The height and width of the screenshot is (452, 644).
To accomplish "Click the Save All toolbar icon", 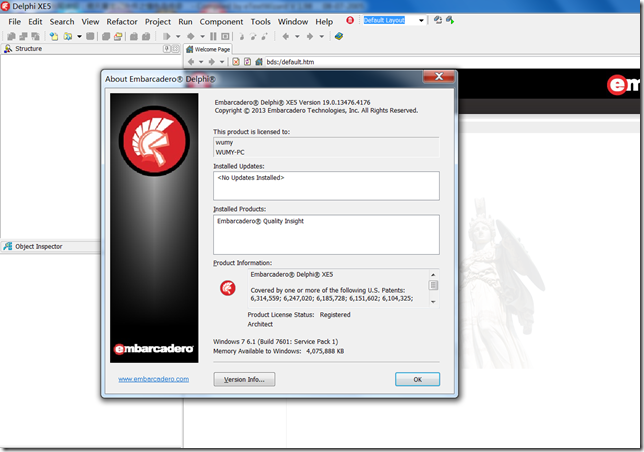I will click(x=106, y=37).
